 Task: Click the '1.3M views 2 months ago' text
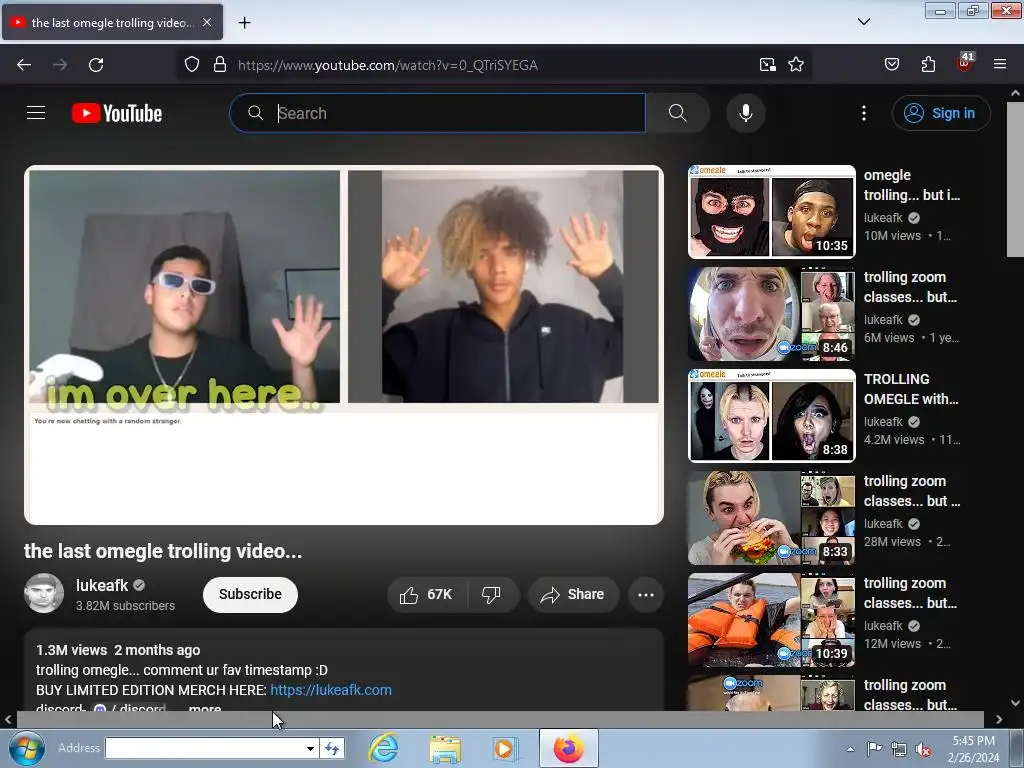118,650
